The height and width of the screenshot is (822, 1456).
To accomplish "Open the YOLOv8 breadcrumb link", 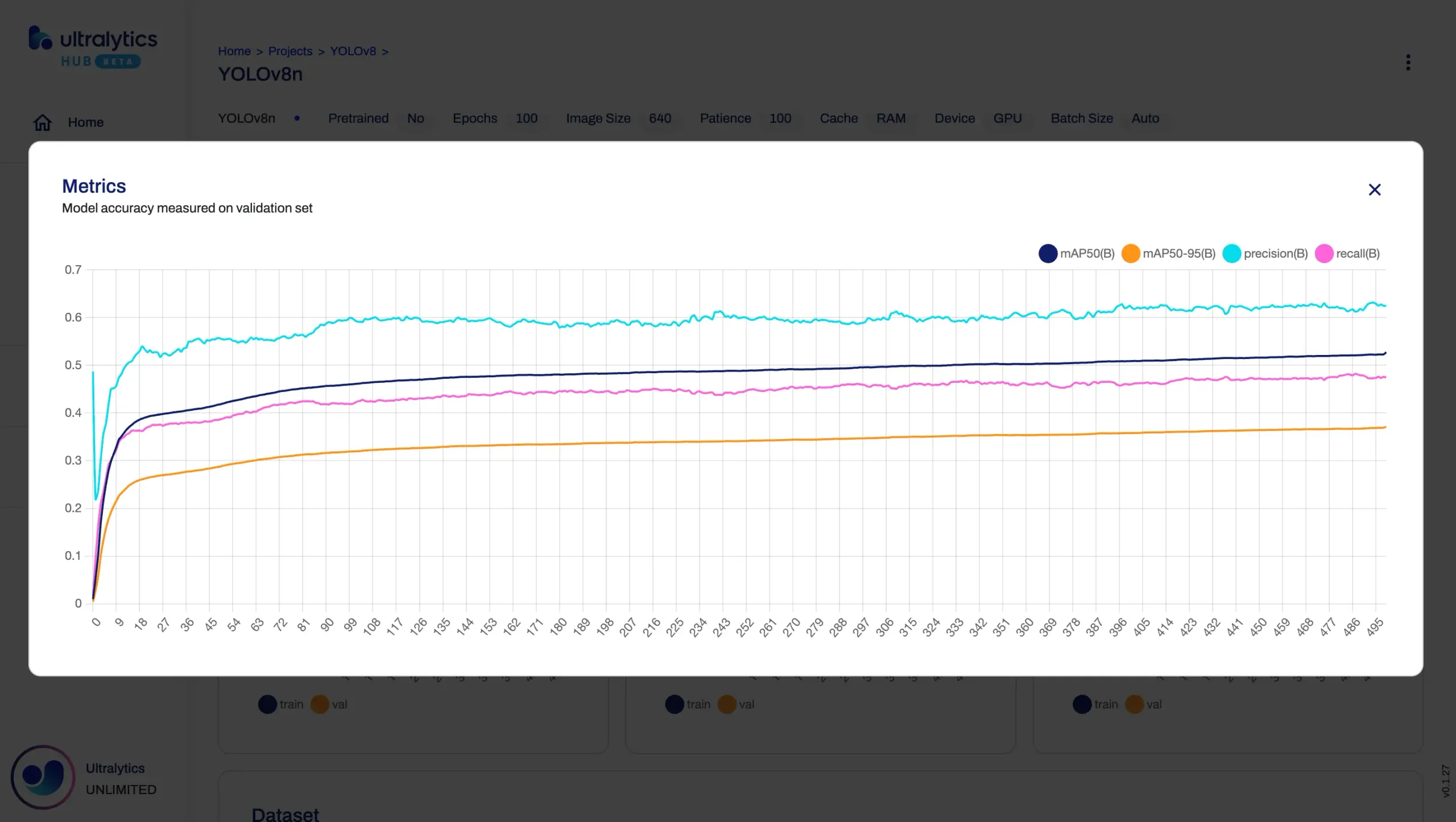I will pyautogui.click(x=353, y=51).
